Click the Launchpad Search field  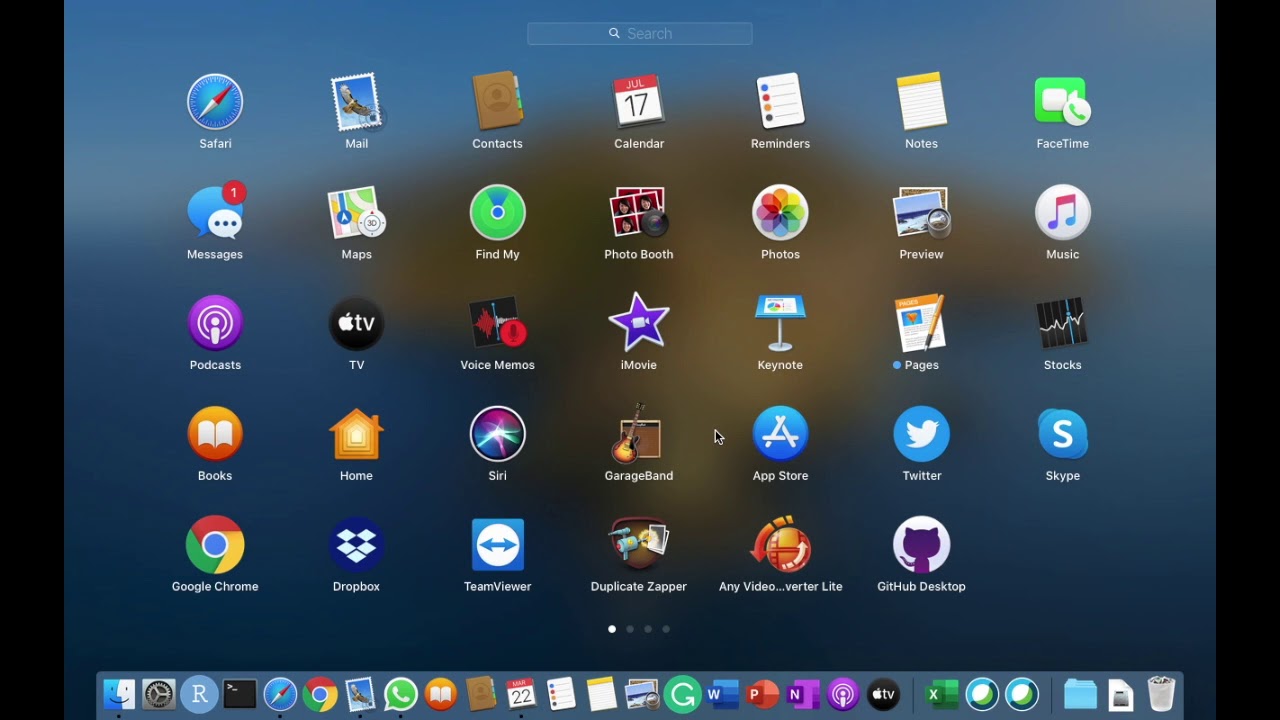point(640,33)
